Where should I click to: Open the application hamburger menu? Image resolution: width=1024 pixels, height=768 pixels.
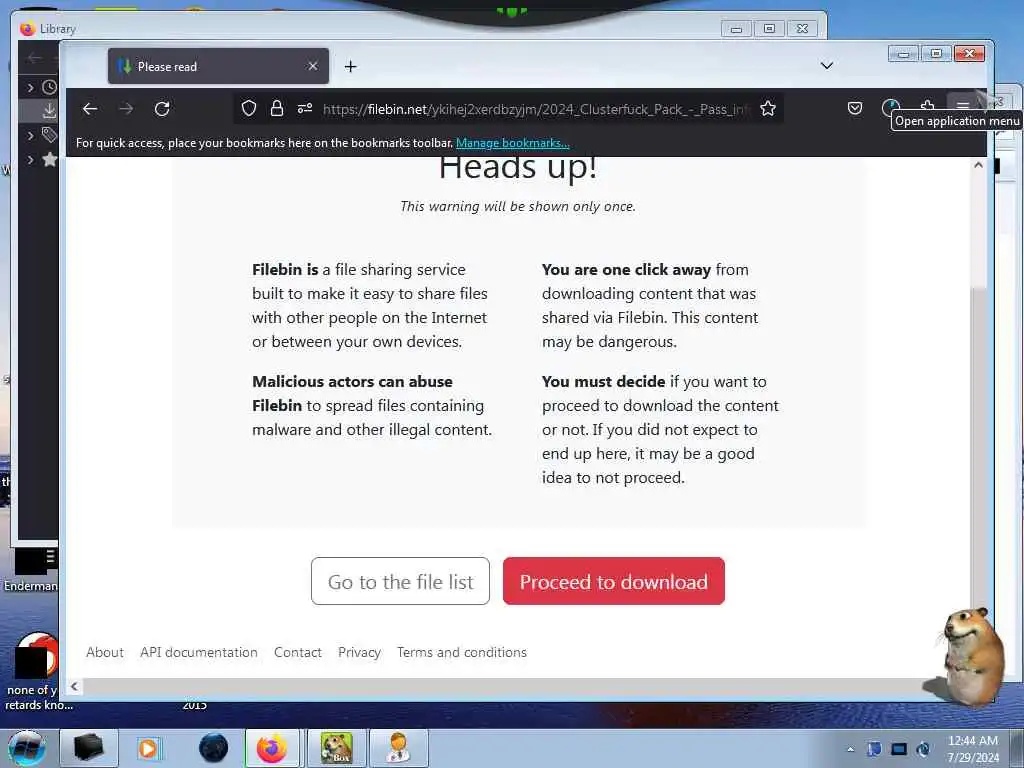coord(963,106)
